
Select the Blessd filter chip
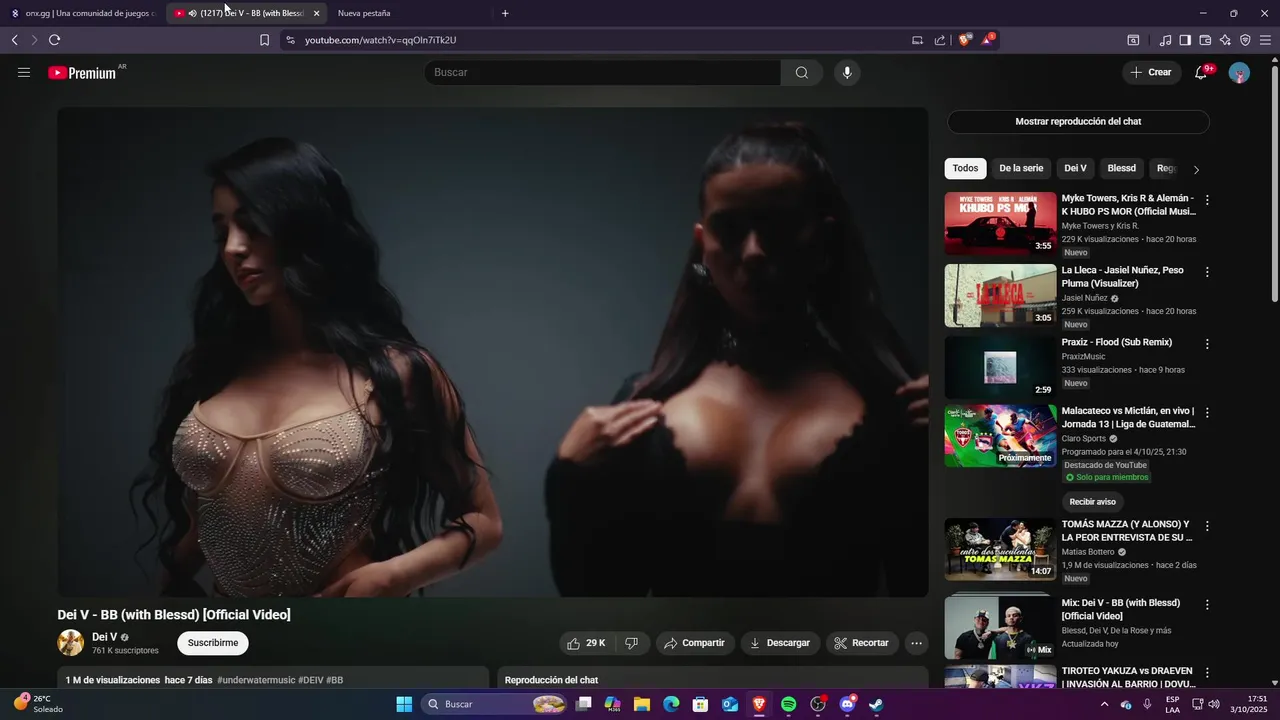pos(1121,169)
